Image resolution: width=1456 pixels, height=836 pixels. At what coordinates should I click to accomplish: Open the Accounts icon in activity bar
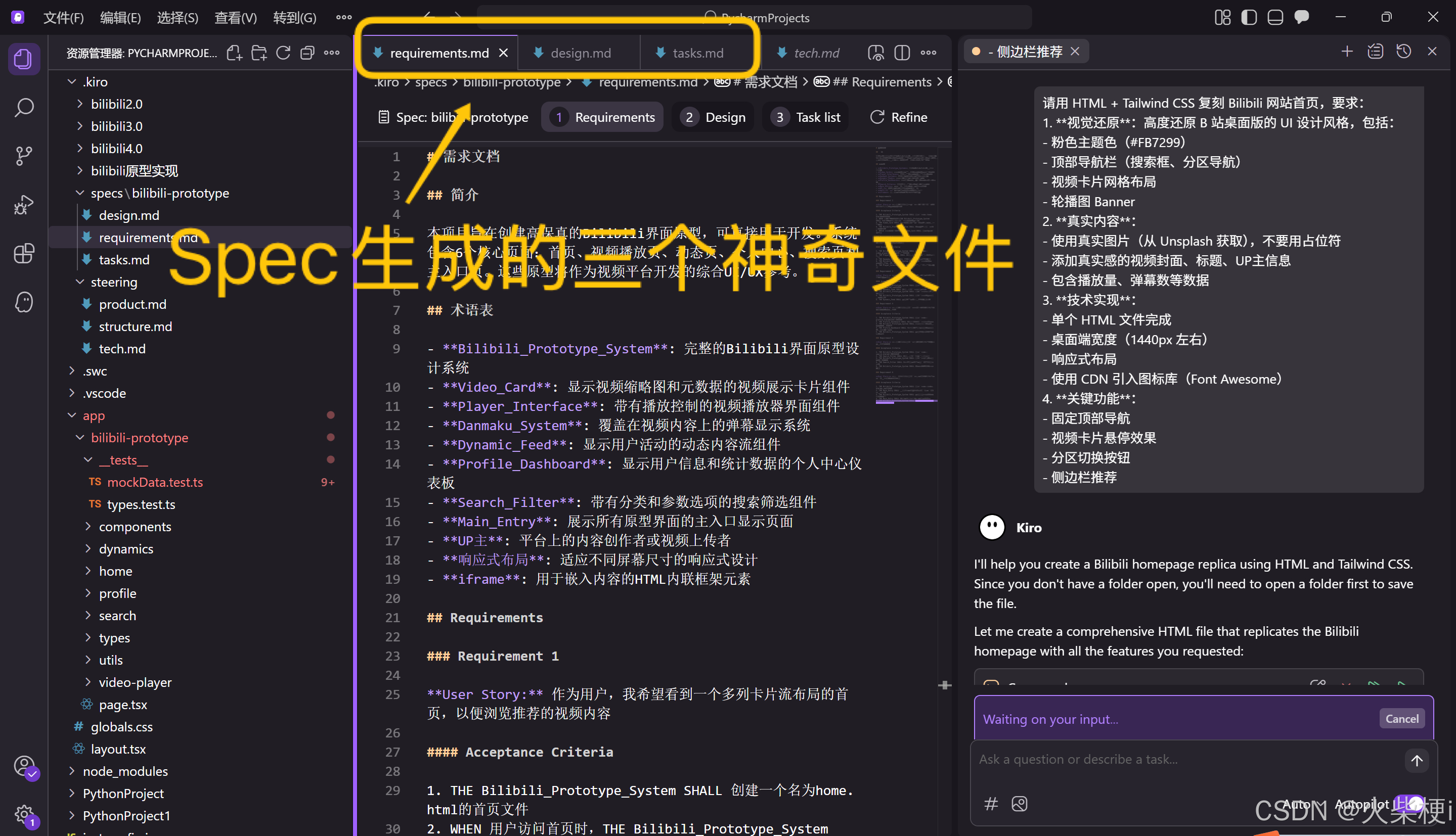click(x=24, y=766)
